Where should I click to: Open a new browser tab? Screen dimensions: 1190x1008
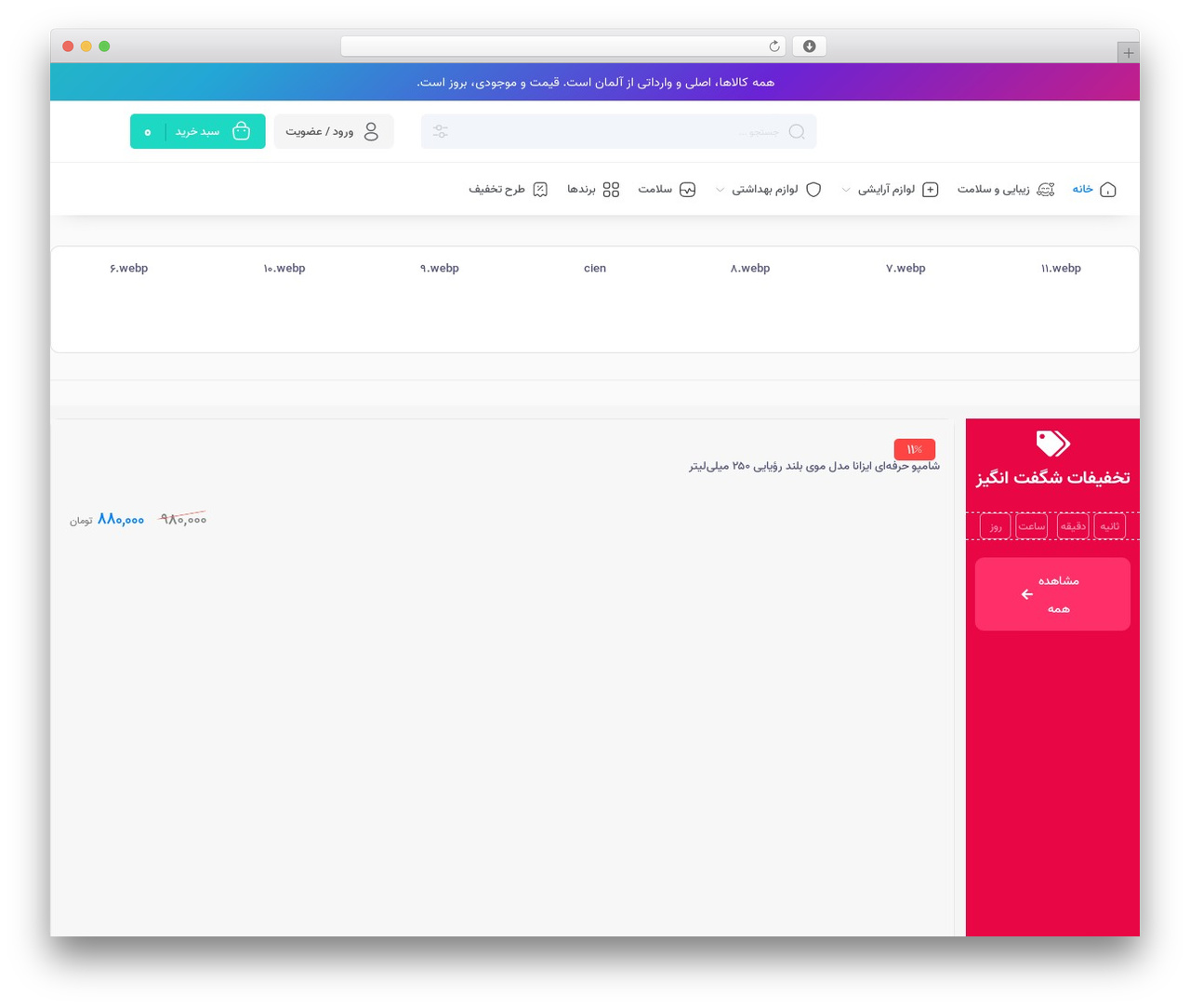(x=1129, y=53)
